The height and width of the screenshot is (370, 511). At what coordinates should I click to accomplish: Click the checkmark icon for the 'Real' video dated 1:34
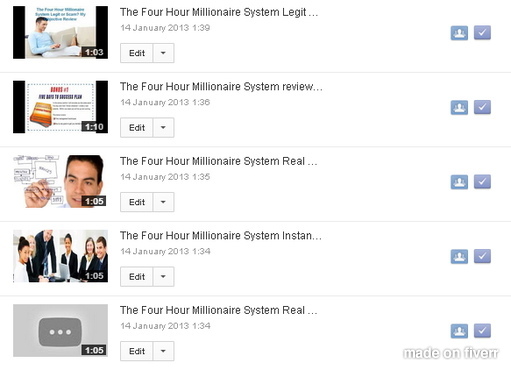tap(482, 331)
